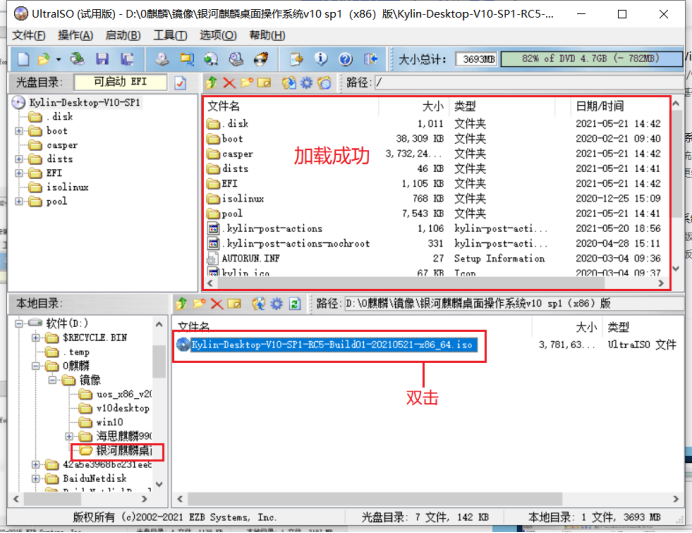Open the 文件(F) menu

(x=29, y=35)
